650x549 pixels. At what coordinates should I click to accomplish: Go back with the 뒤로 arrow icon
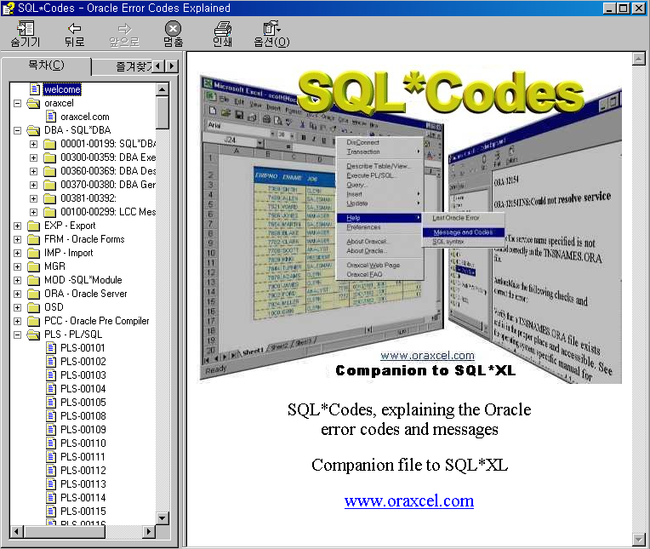pyautogui.click(x=75, y=28)
